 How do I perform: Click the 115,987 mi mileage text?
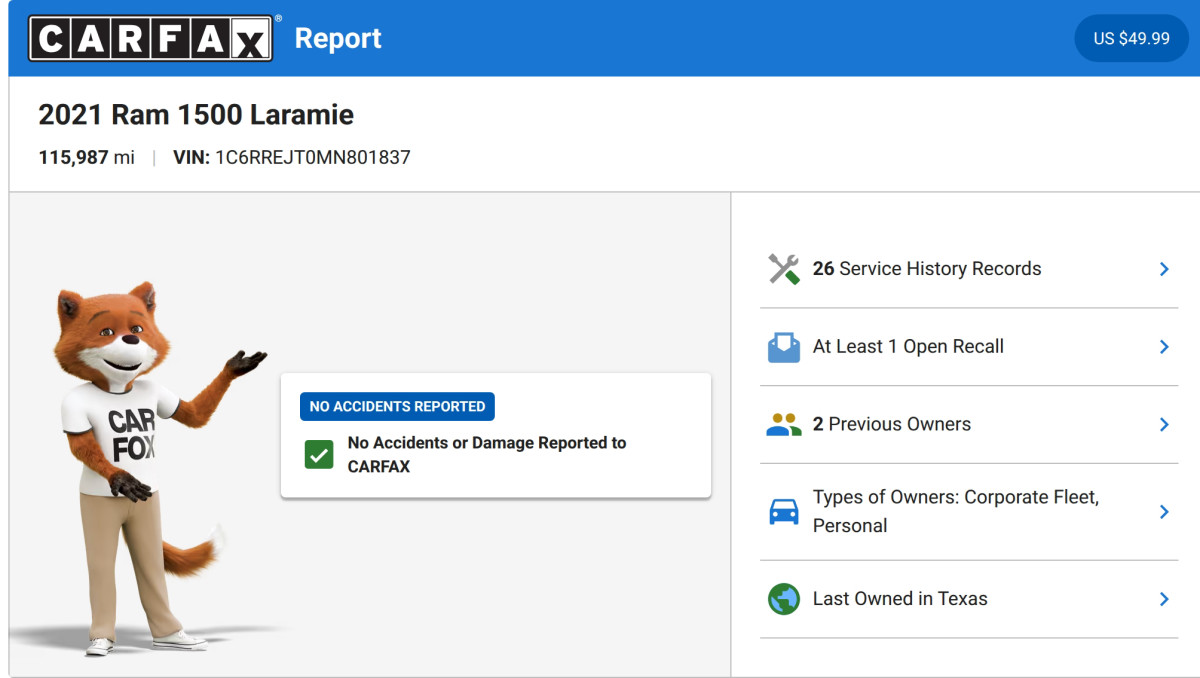coord(86,158)
